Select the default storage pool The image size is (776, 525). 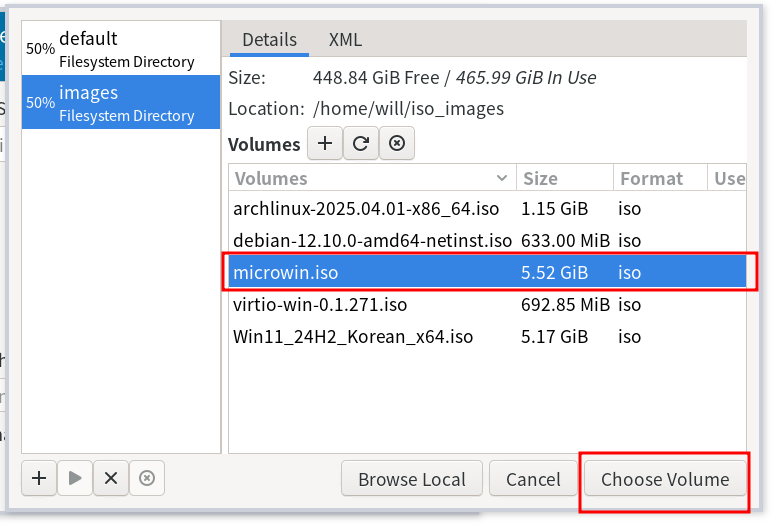pyautogui.click(x=120, y=48)
